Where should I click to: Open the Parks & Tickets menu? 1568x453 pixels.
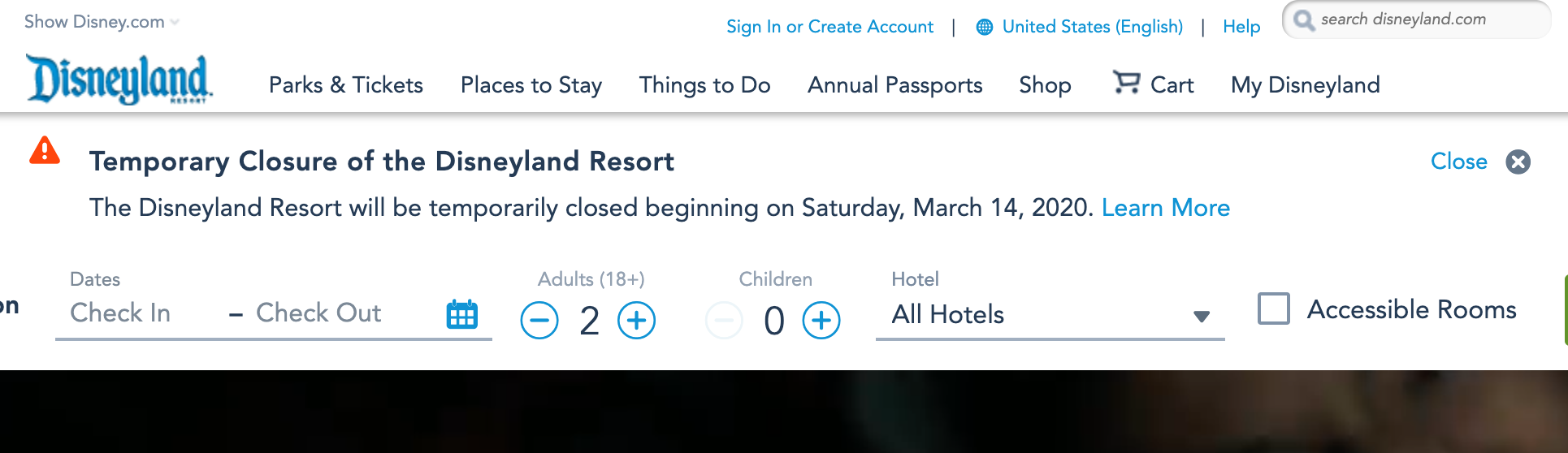[x=346, y=85]
